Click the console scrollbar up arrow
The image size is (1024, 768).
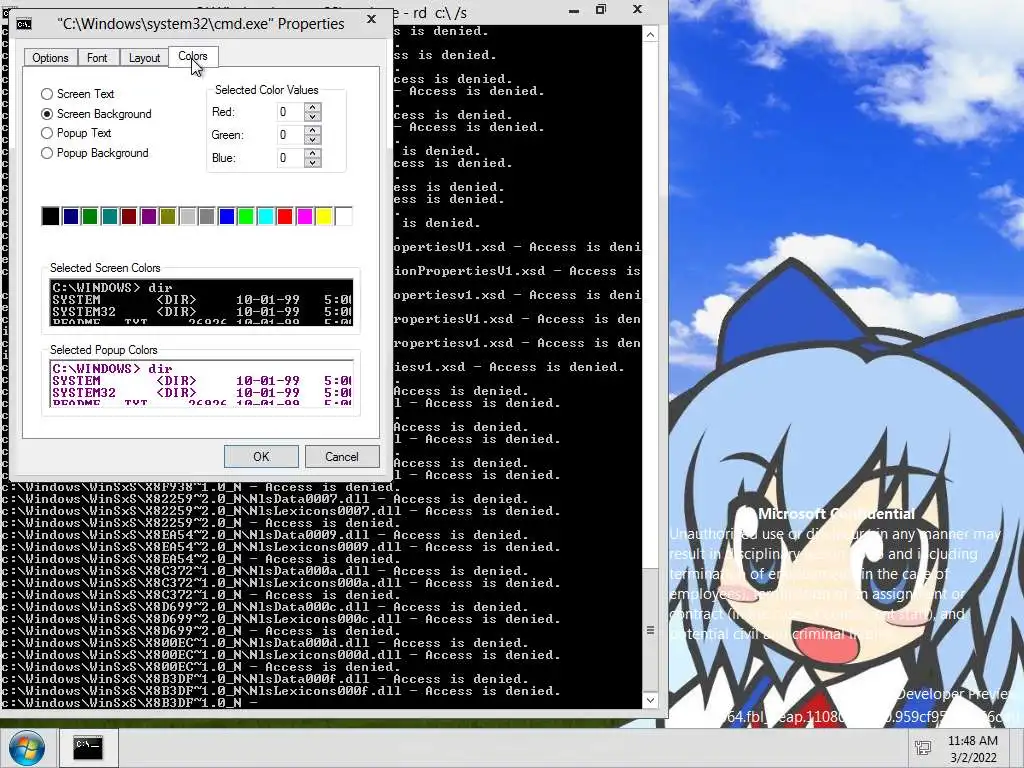pyautogui.click(x=650, y=35)
